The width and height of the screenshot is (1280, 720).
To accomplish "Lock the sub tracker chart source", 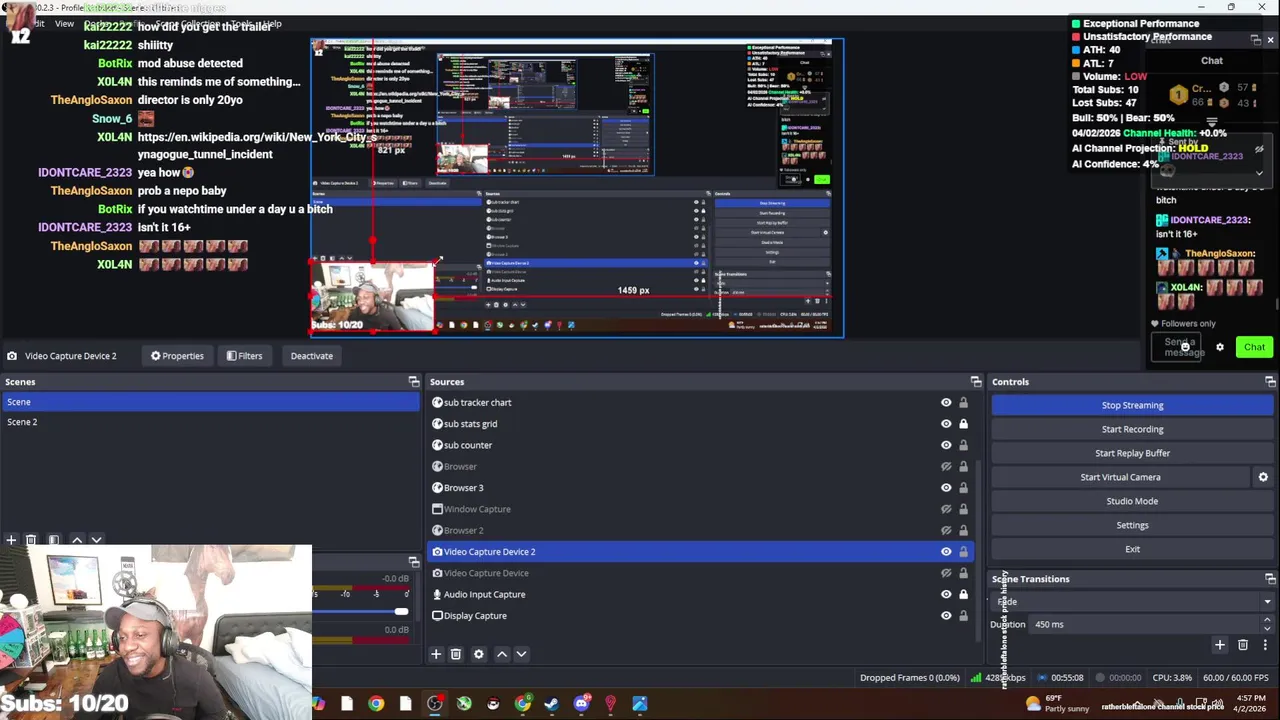I will 963,403.
